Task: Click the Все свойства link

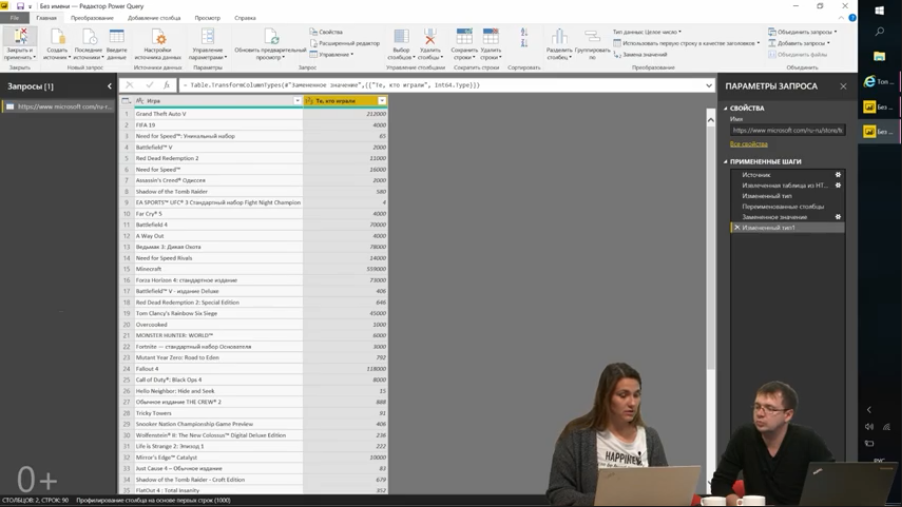Action: pos(748,144)
